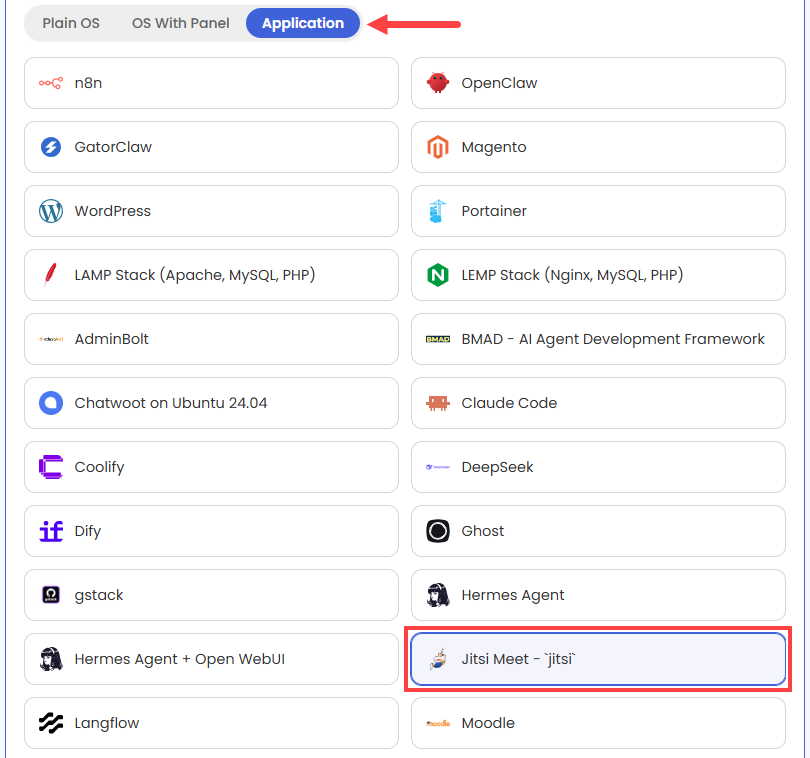Click the Jitsi Meet logo icon
Viewport: 810px width, 758px height.
click(438, 659)
